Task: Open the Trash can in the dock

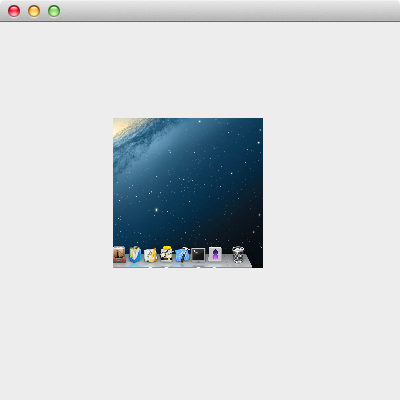Action: 238,255
